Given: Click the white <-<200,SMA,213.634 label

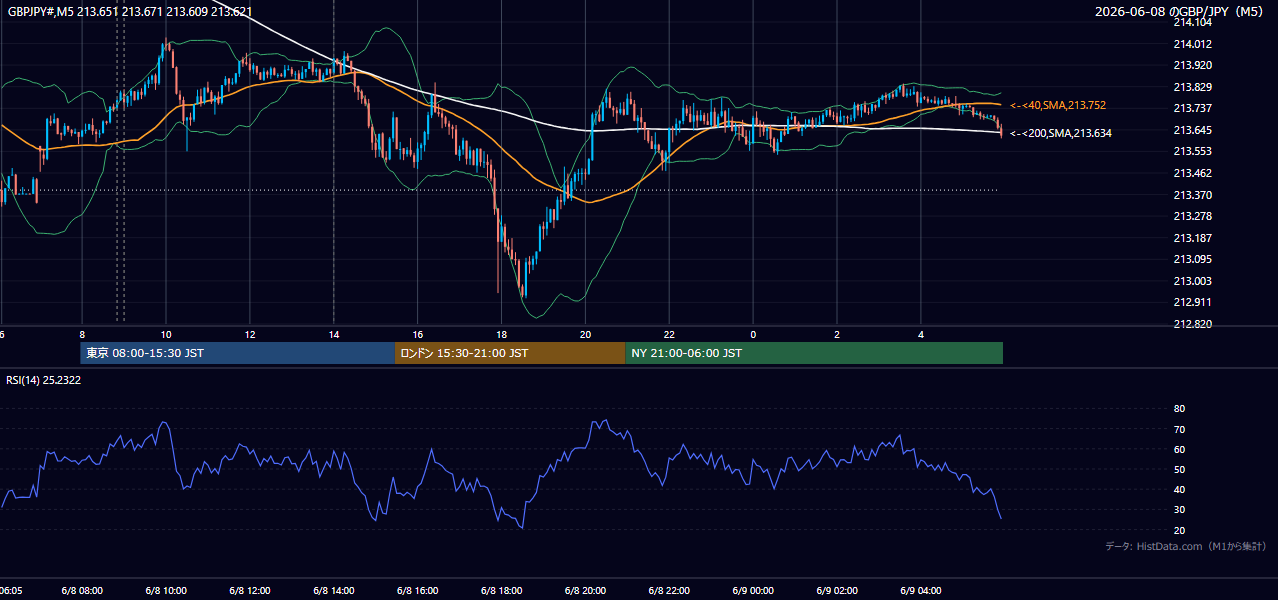Looking at the screenshot, I should pyautogui.click(x=1061, y=133).
